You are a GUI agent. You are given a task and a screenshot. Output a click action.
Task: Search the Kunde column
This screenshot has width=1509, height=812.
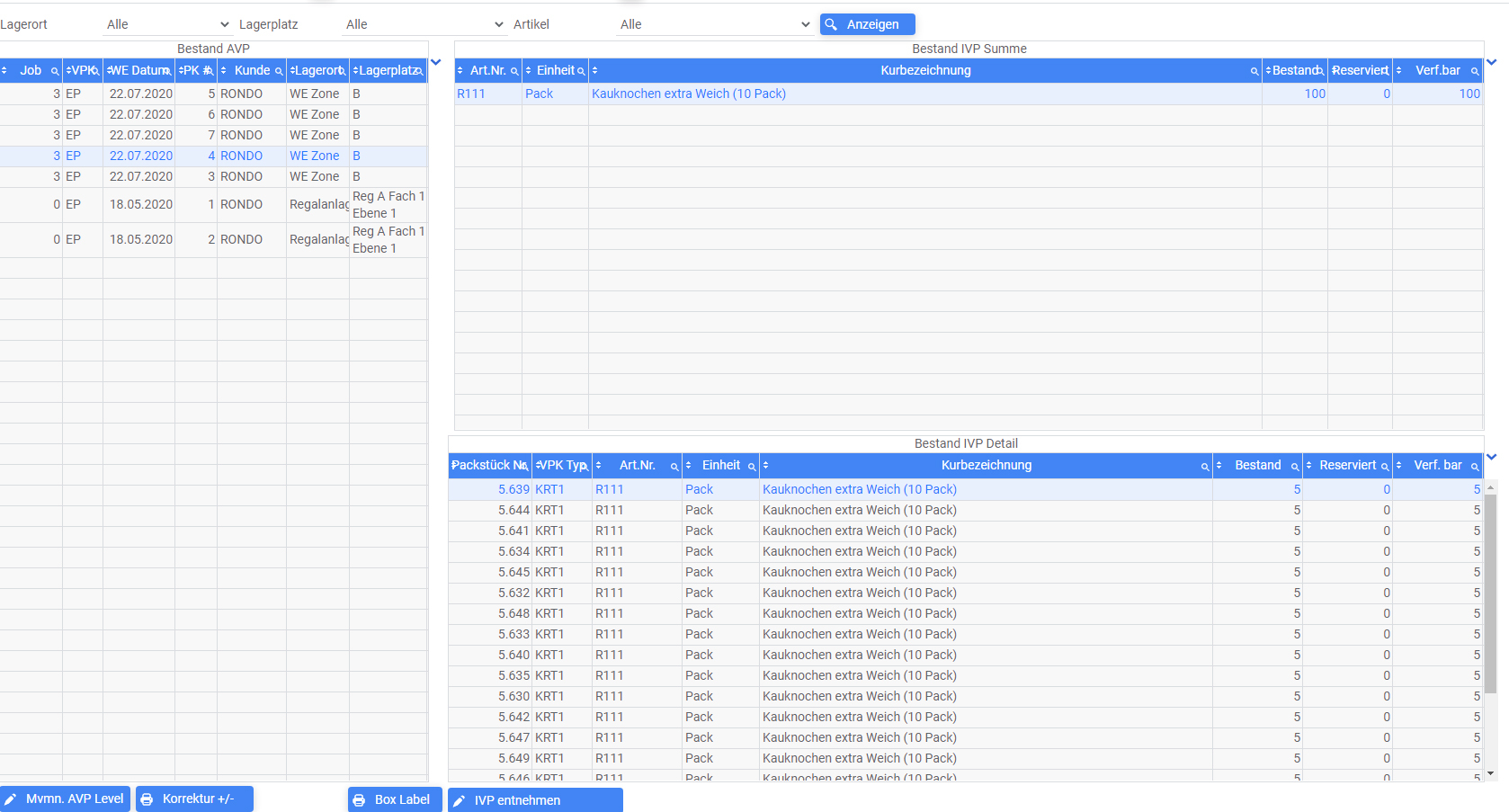[279, 71]
